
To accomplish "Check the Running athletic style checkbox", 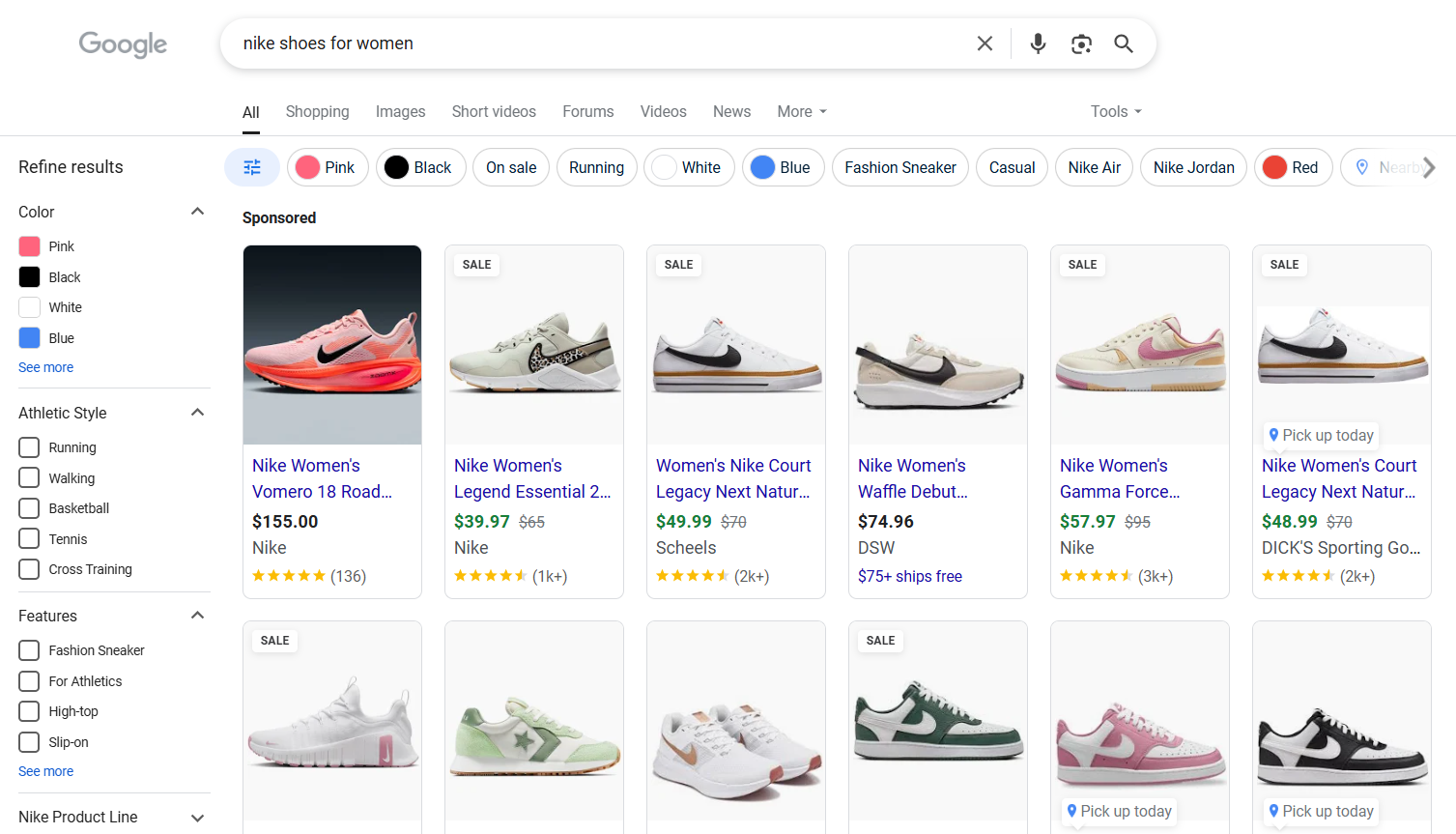I will [30, 447].
